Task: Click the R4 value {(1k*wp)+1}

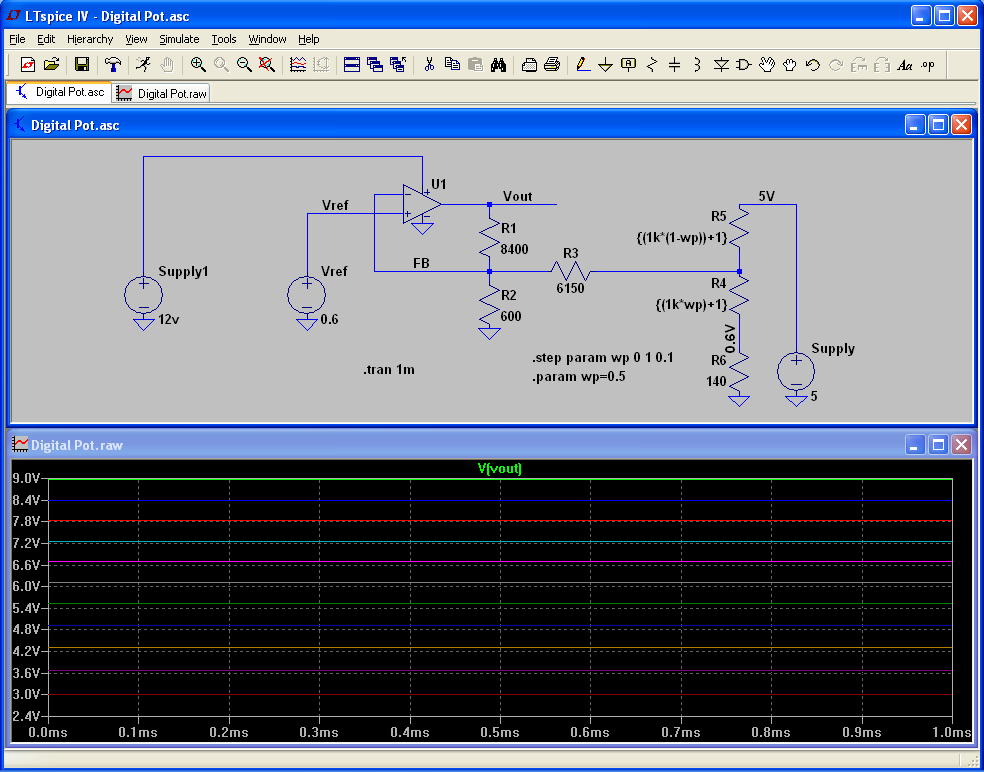Action: [x=691, y=305]
